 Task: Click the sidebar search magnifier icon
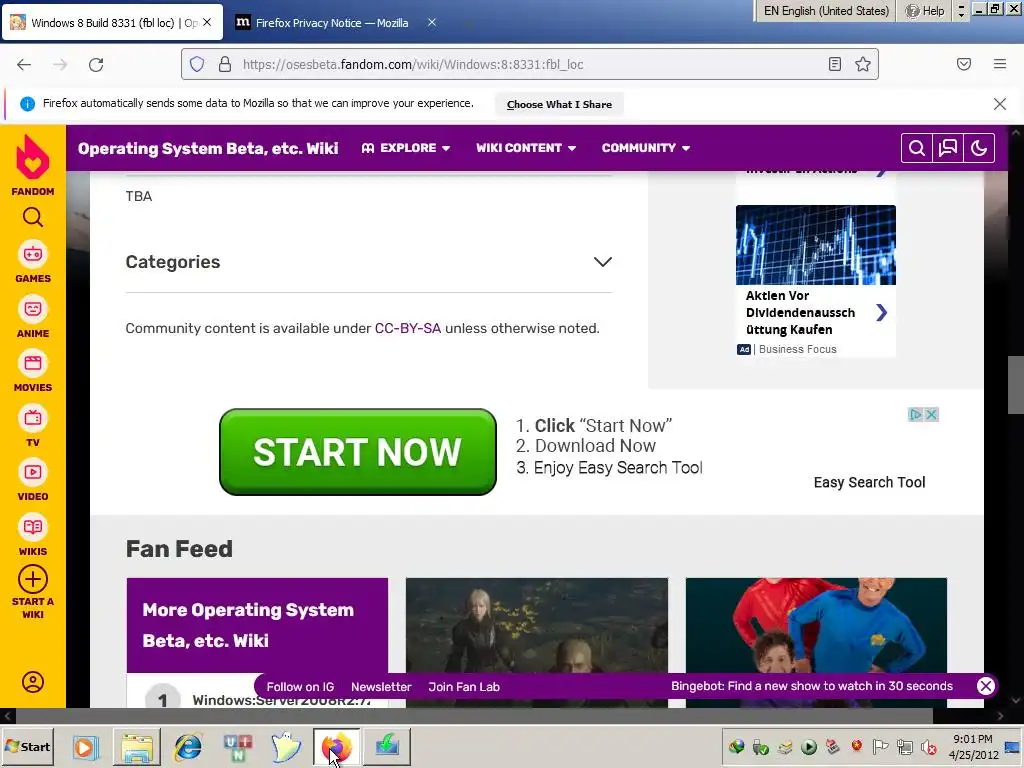(33, 217)
